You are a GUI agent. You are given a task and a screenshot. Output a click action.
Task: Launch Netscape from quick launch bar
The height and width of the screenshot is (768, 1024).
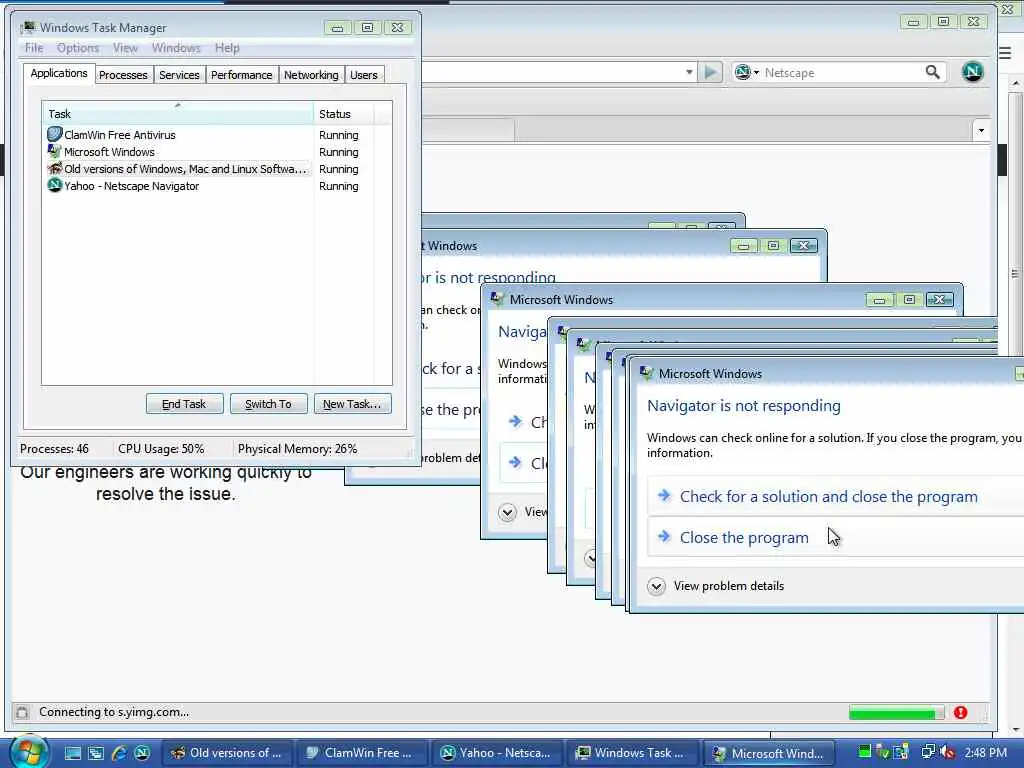point(142,753)
